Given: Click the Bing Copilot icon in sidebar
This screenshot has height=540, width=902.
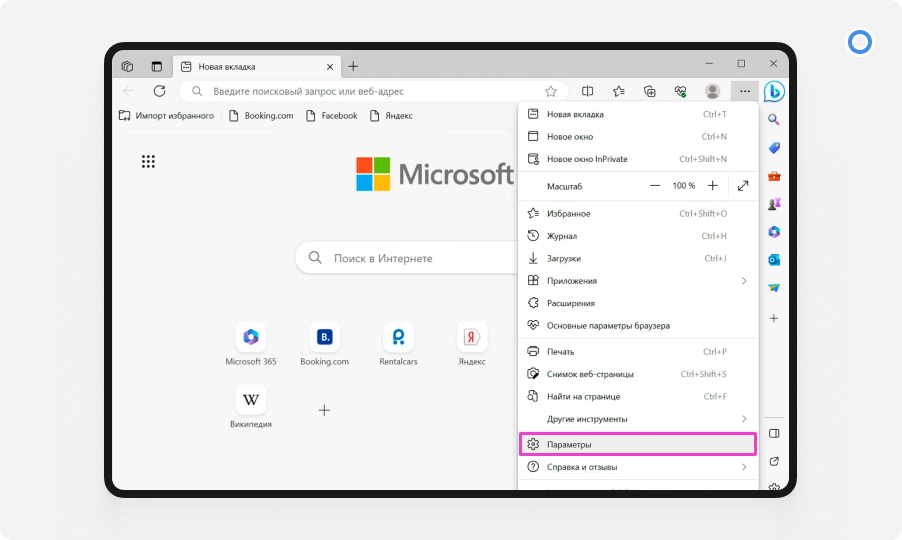Looking at the screenshot, I should pyautogui.click(x=773, y=91).
